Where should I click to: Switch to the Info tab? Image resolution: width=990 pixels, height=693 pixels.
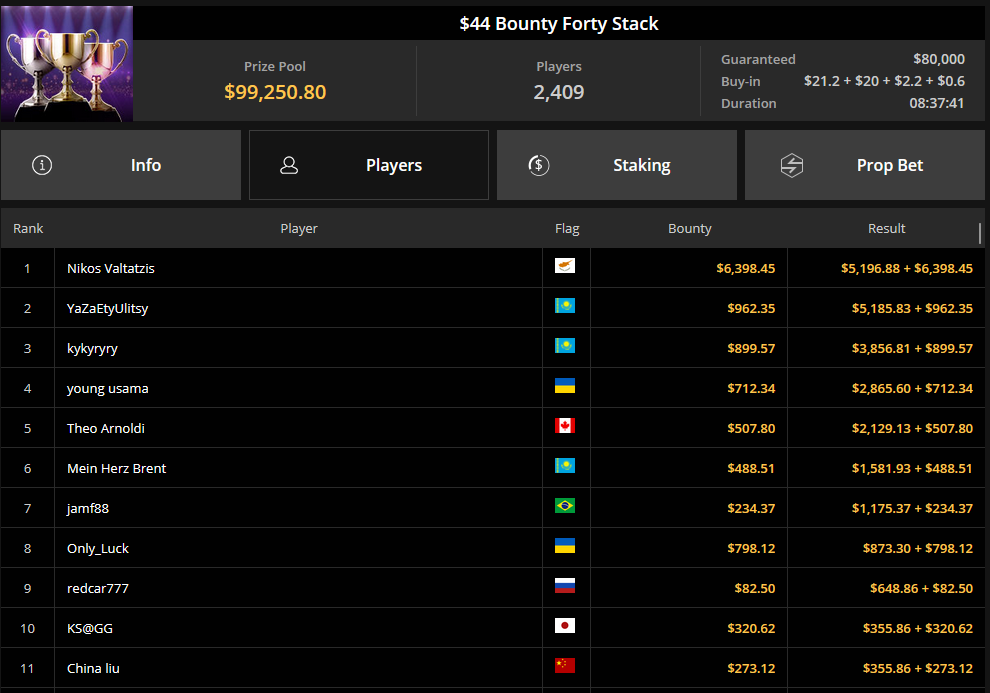click(x=121, y=165)
